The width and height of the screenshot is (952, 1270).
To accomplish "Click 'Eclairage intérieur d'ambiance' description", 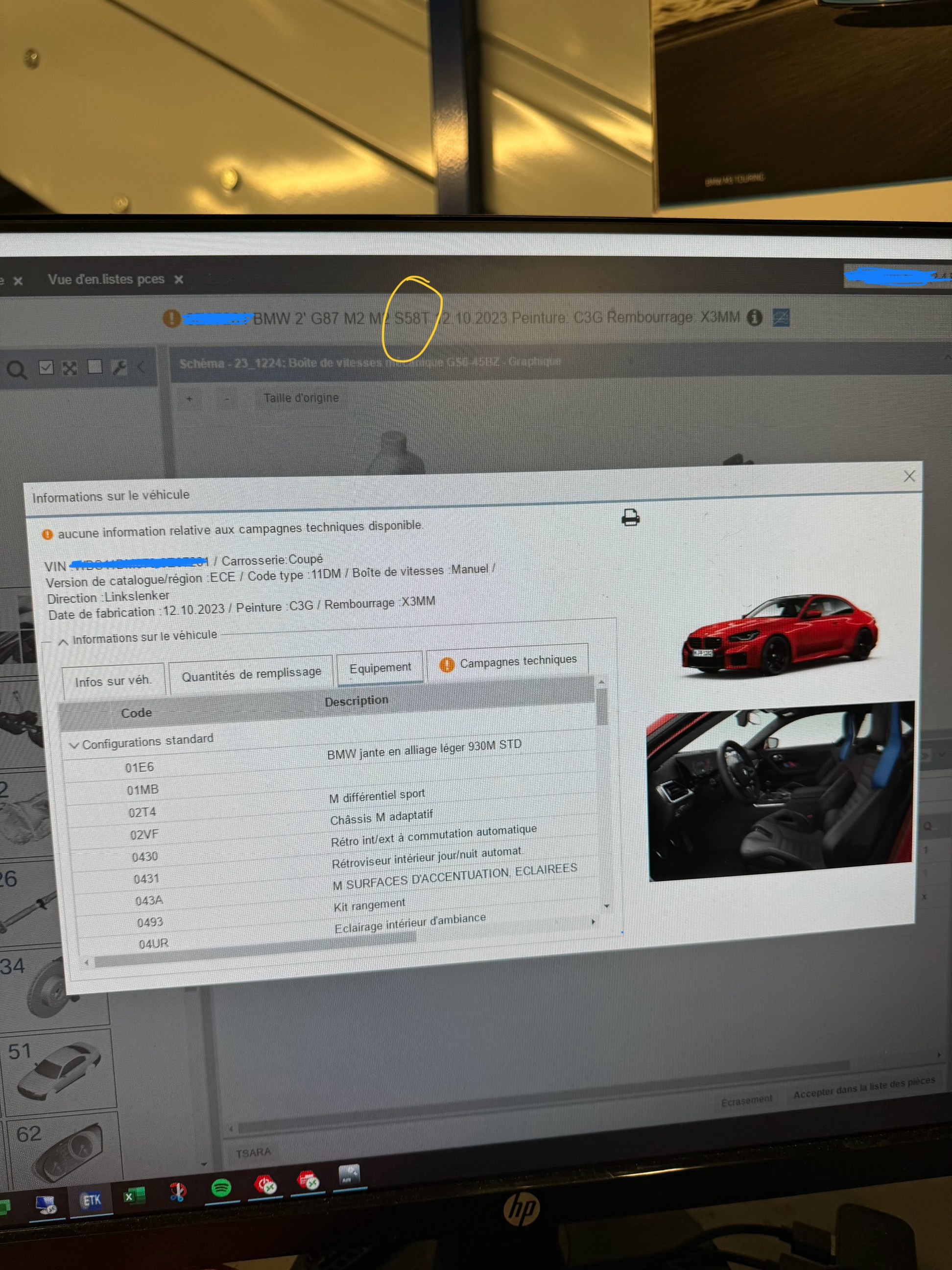I will coord(410,923).
